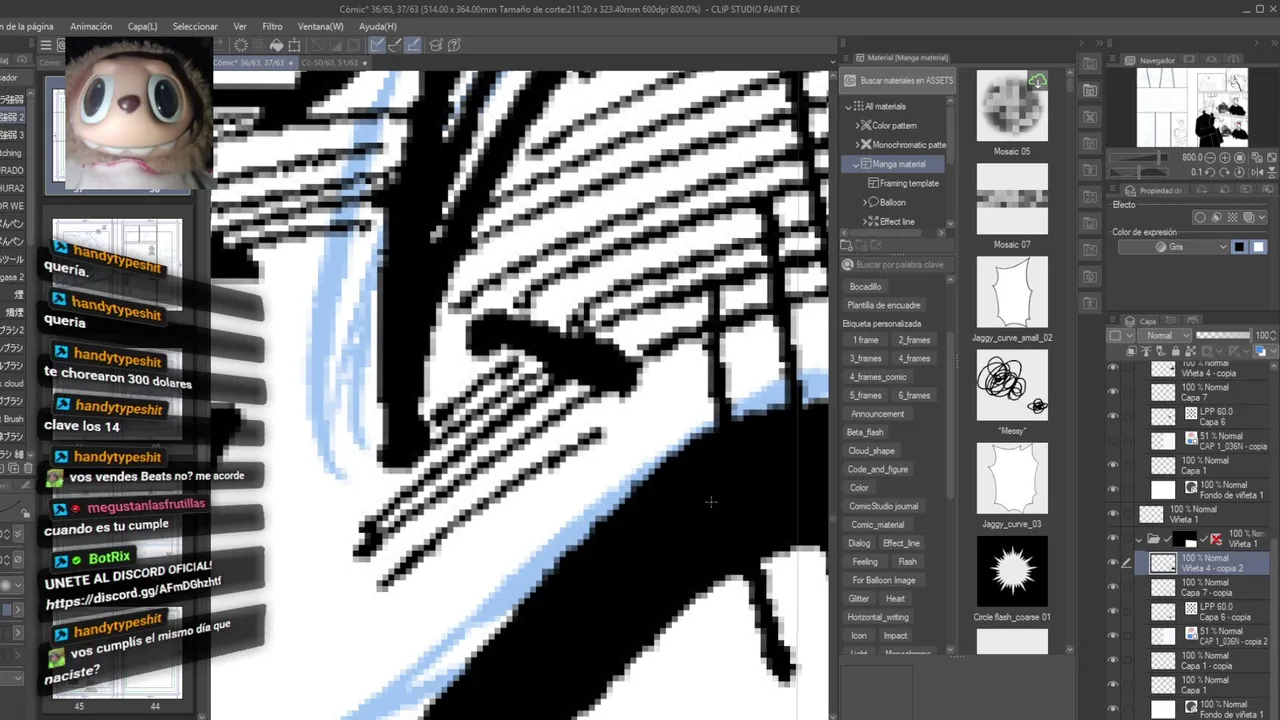The image size is (1280, 720).
Task: Select the Circle flash_coarse 01 material thumbnail
Action: point(1012,571)
